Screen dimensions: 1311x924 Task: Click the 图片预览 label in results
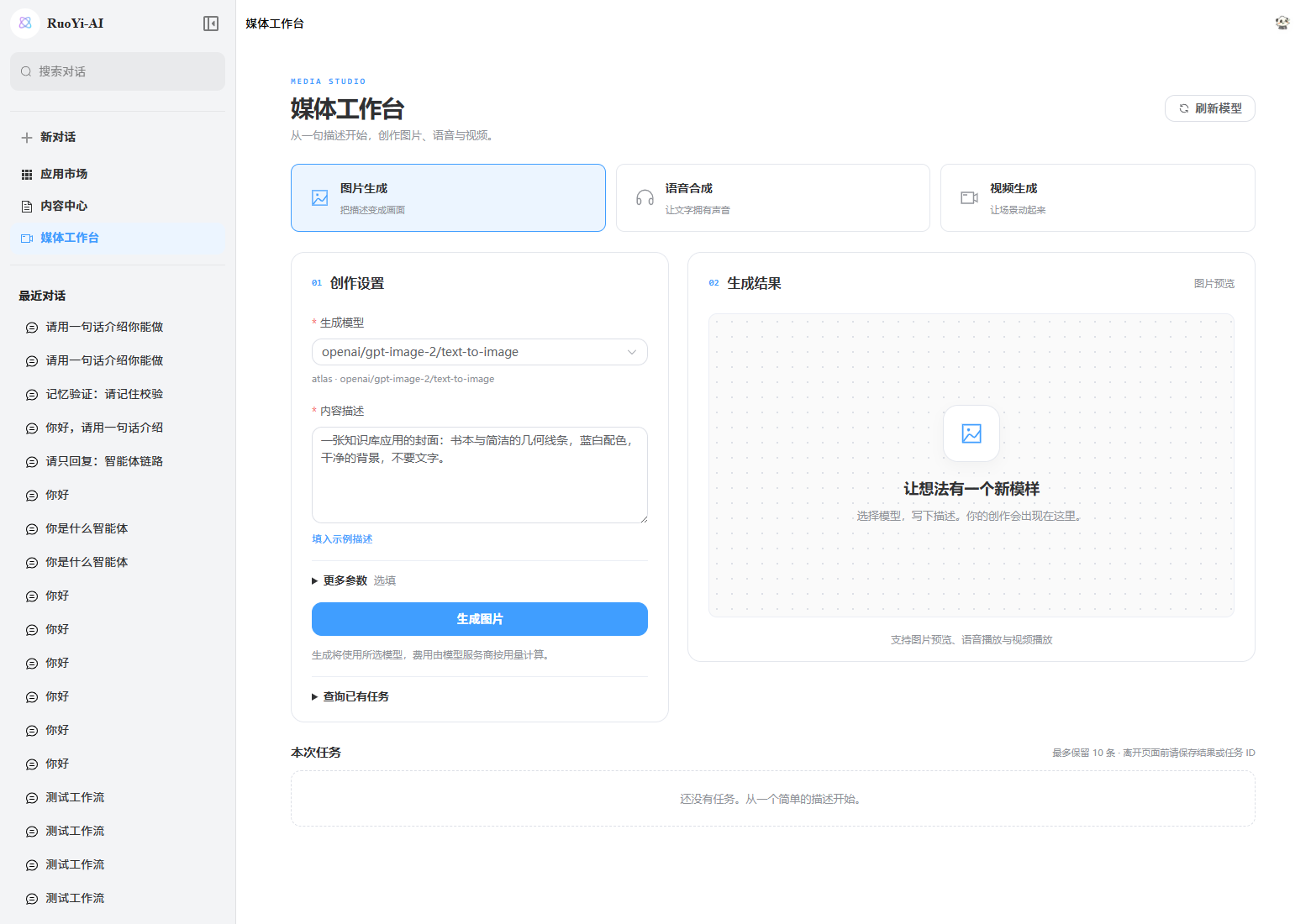point(1214,284)
